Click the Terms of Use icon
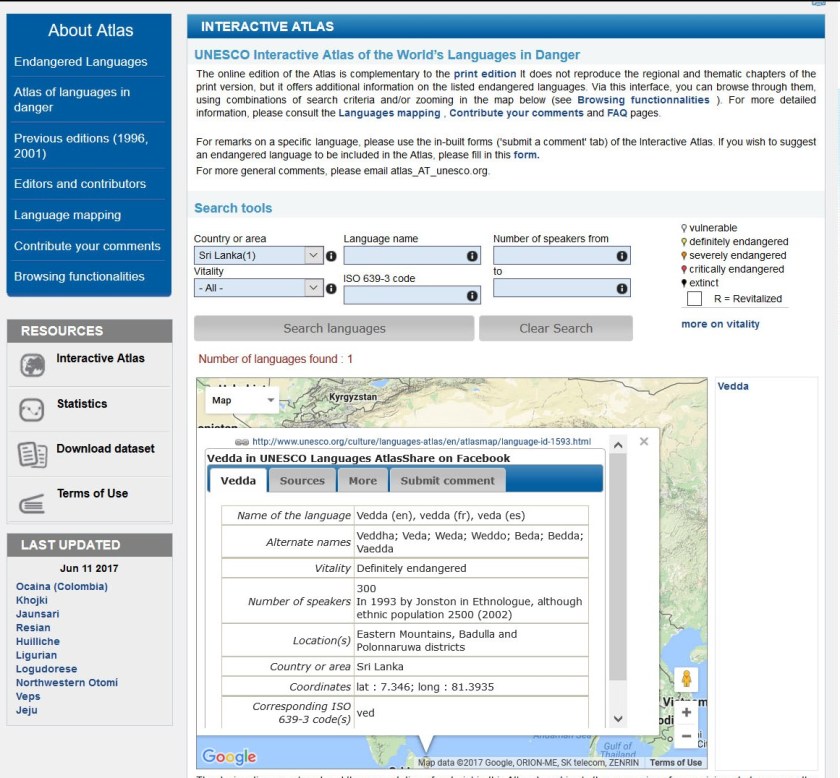Image resolution: width=840 pixels, height=778 pixels. (x=32, y=501)
